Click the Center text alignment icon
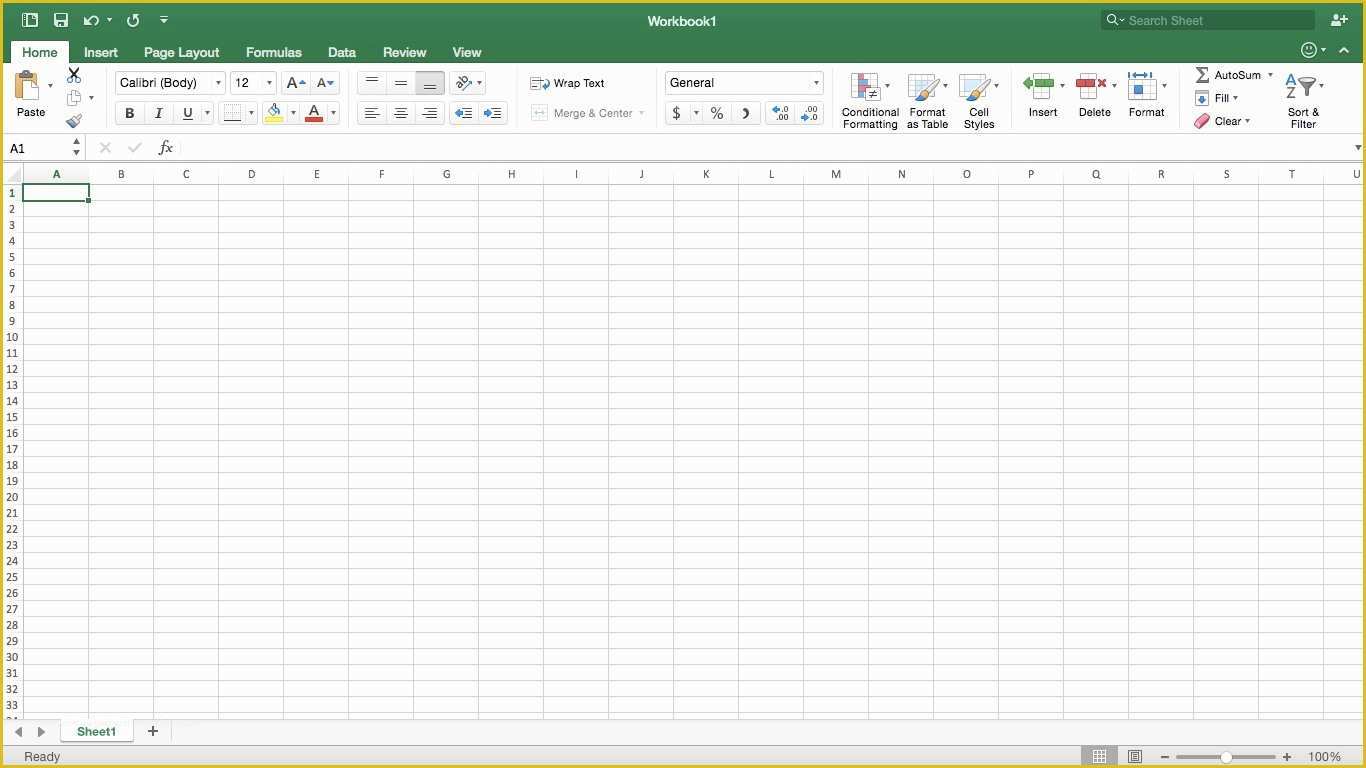 pyautogui.click(x=401, y=113)
